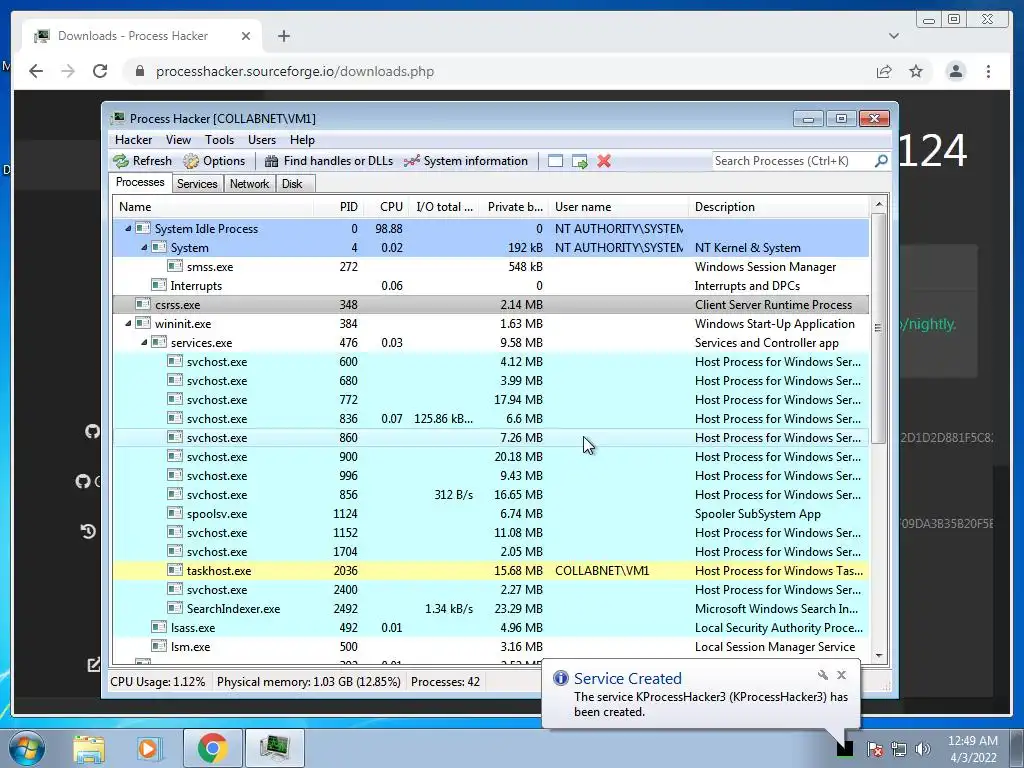The image size is (1024, 768).
Task: Open the Tools menu
Action: [219, 140]
